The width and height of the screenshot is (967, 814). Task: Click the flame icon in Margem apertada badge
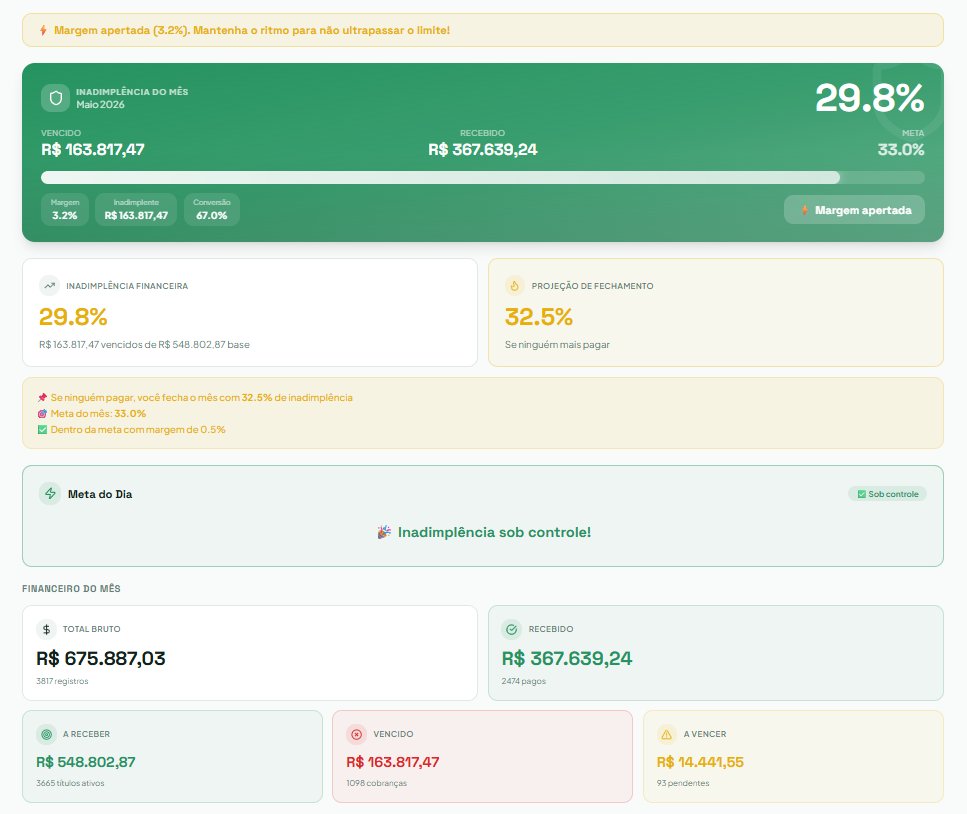pos(804,210)
